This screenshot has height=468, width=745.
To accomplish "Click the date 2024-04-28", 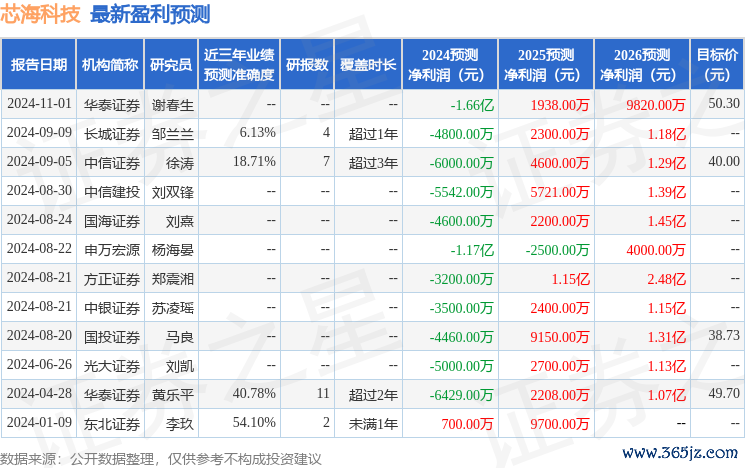I will [x=39, y=394].
